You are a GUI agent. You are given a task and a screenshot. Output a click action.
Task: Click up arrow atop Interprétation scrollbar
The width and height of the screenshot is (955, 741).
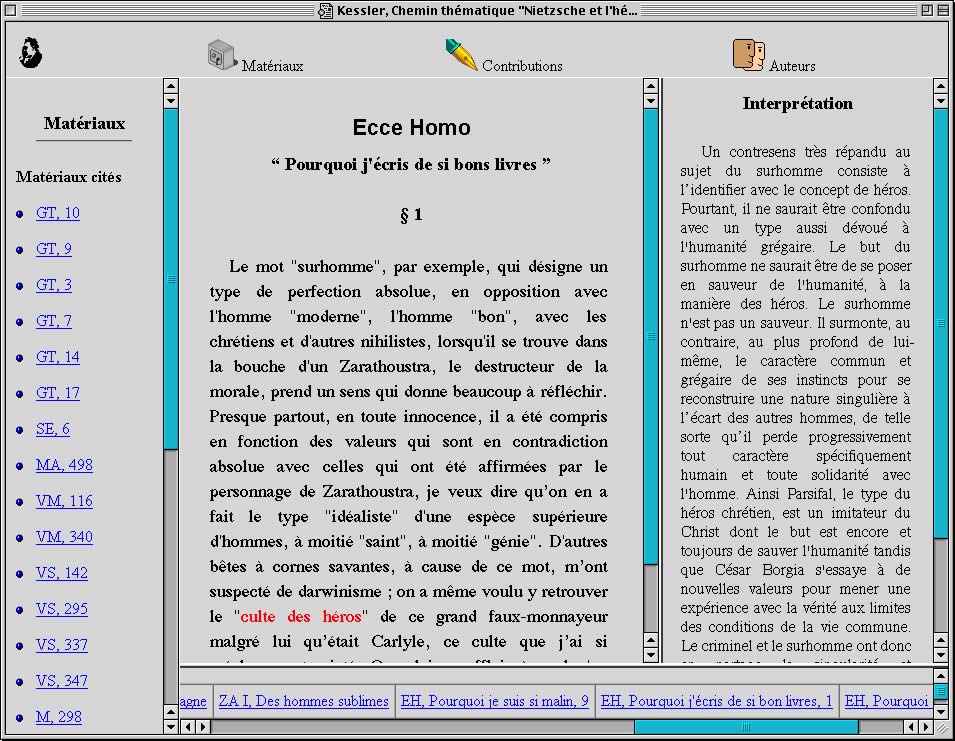point(940,85)
